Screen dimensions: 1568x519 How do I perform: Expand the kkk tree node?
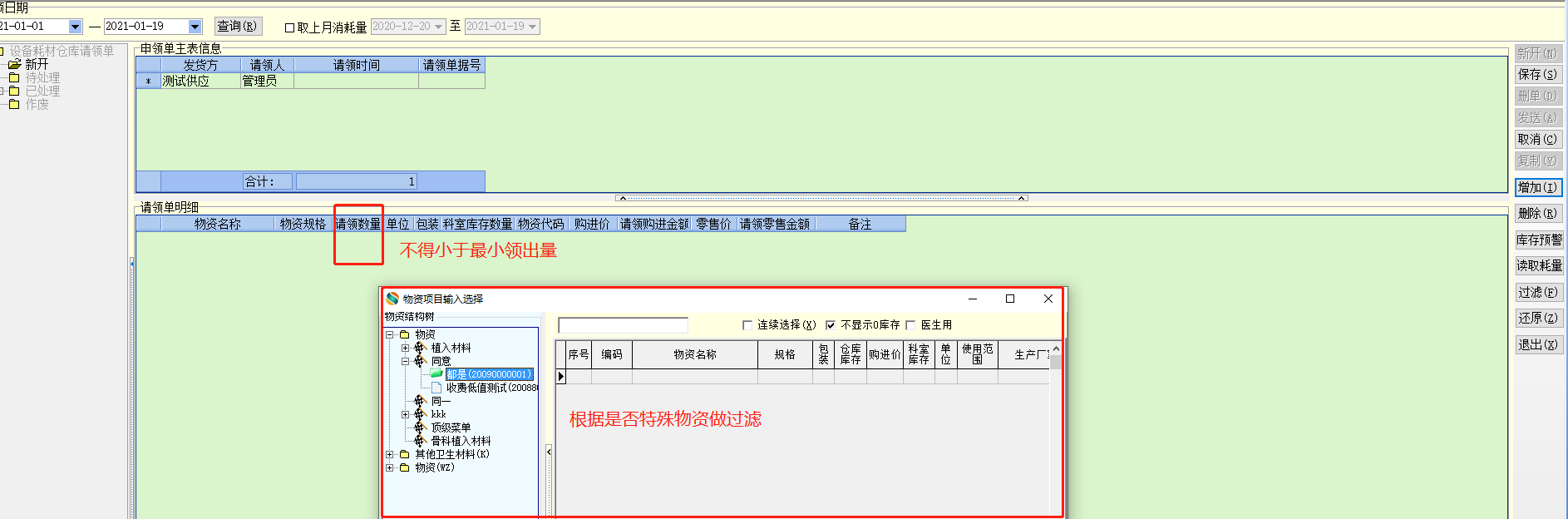tap(405, 414)
